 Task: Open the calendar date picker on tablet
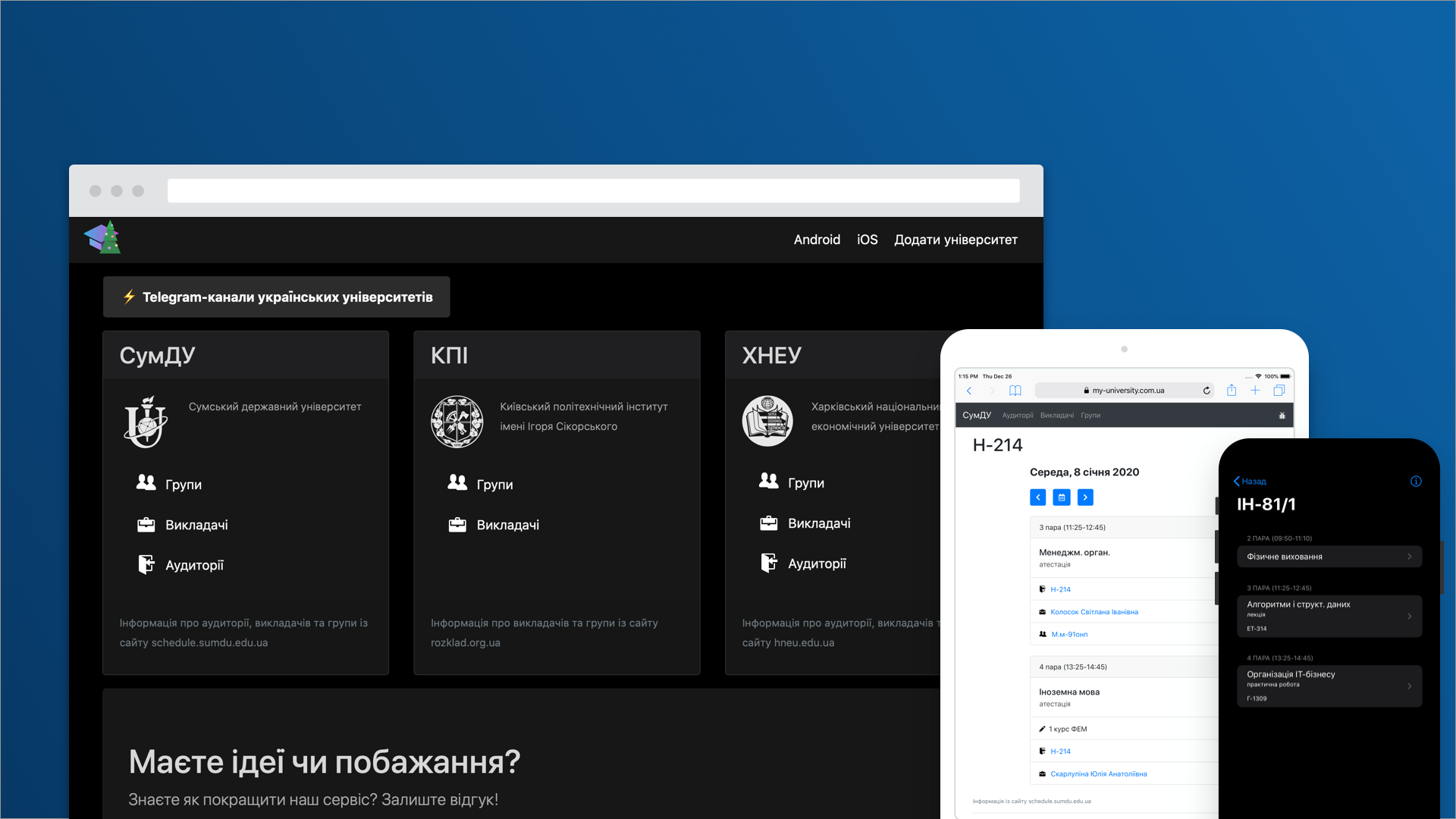(1062, 497)
